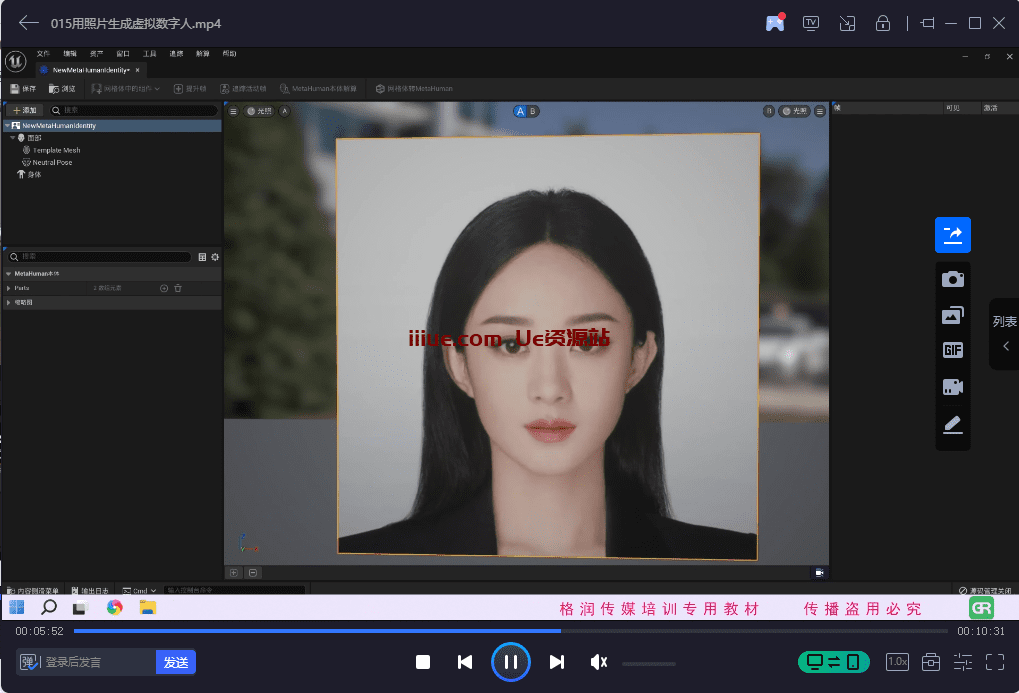Open the 1.0x playback speed menu
Viewport: 1019px width, 693px height.
tap(897, 662)
